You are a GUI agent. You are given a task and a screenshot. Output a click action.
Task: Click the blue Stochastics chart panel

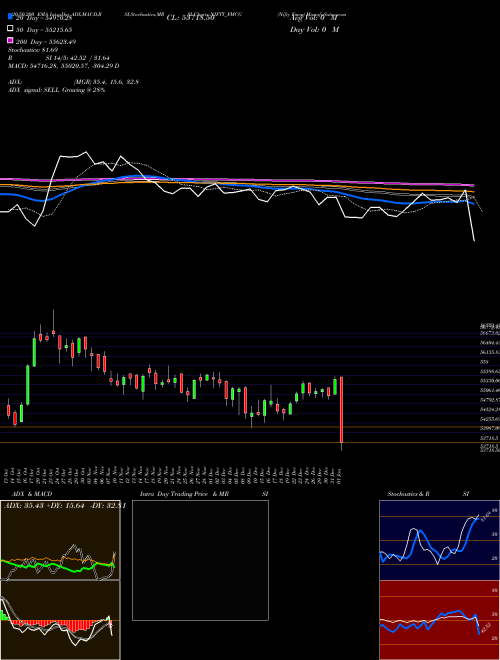pyautogui.click(x=439, y=540)
